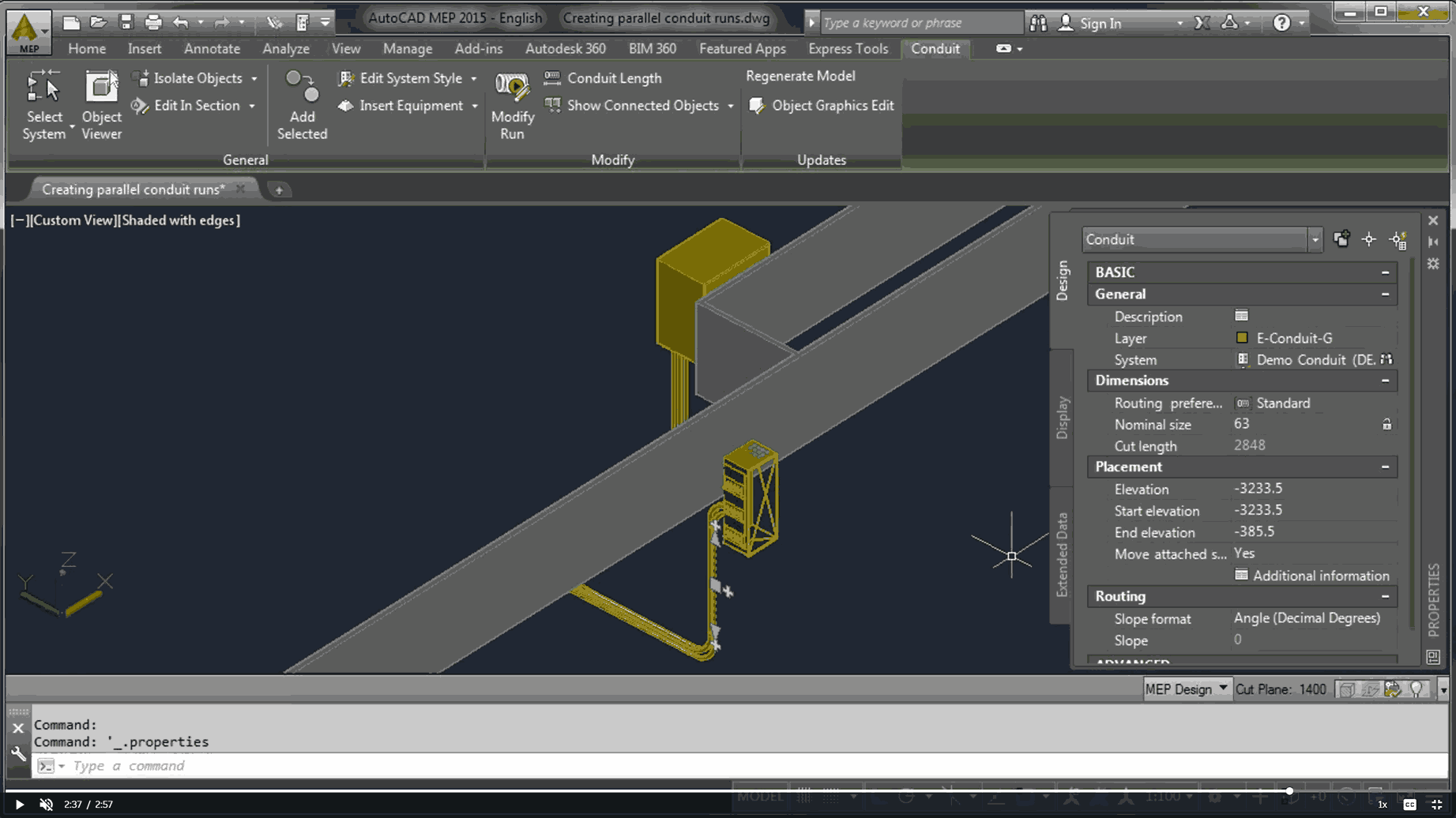Expand the Select System dropdown arrow
The width and height of the screenshot is (1456, 818).
point(72,126)
